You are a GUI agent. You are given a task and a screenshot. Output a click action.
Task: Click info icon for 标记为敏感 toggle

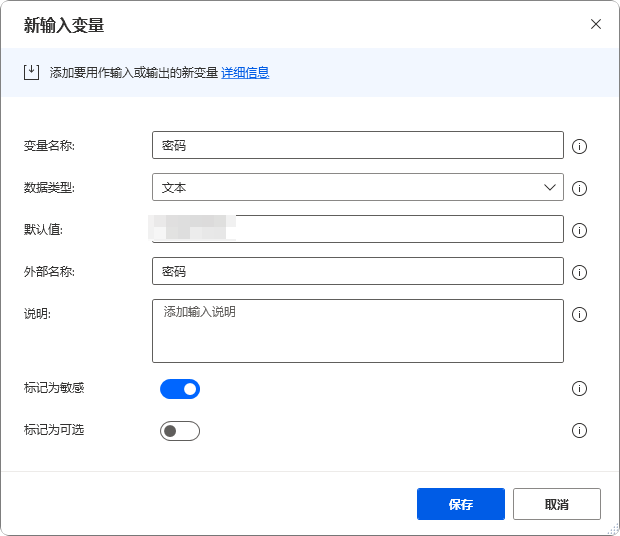click(579, 389)
